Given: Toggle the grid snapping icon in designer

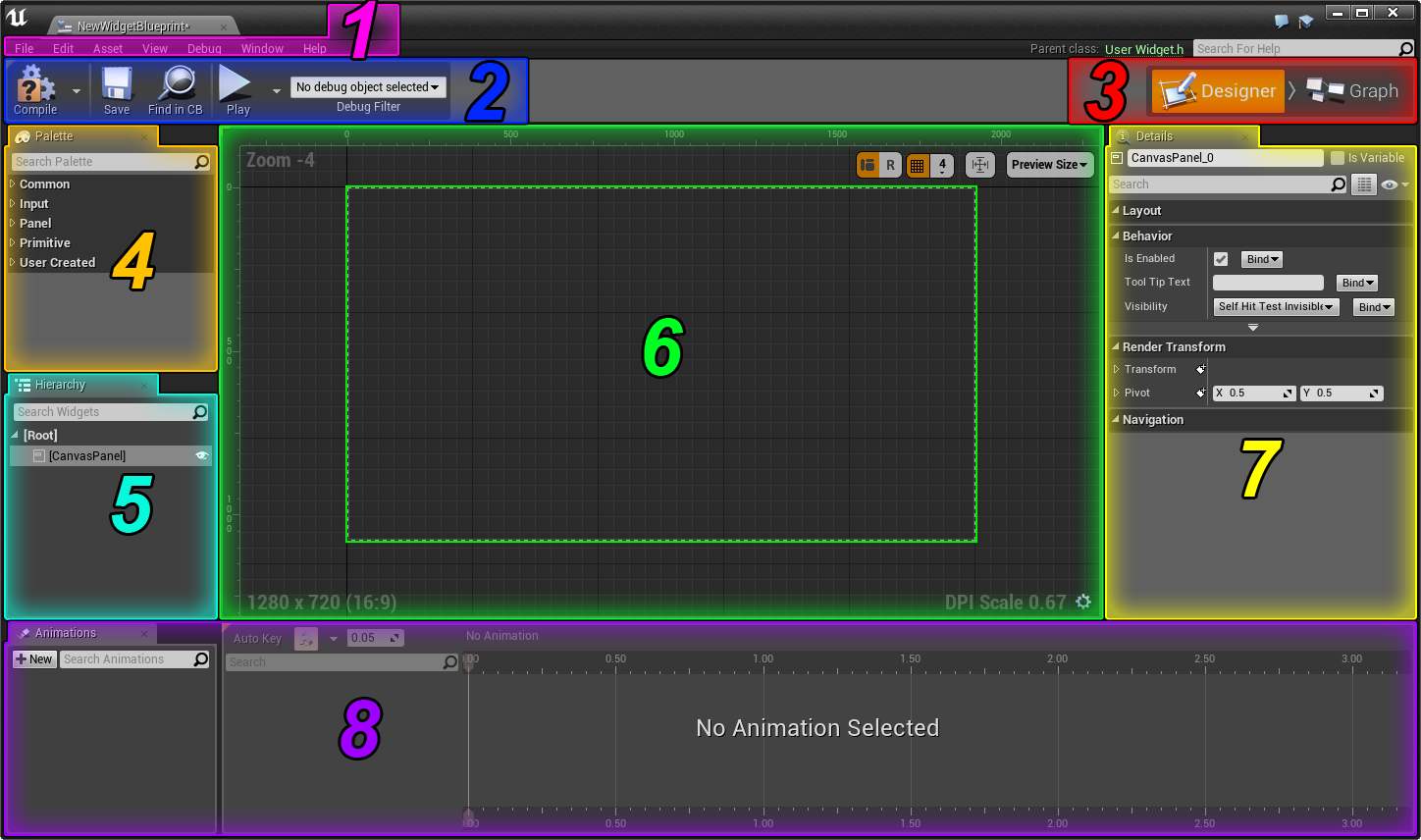Looking at the screenshot, I should tap(918, 166).
